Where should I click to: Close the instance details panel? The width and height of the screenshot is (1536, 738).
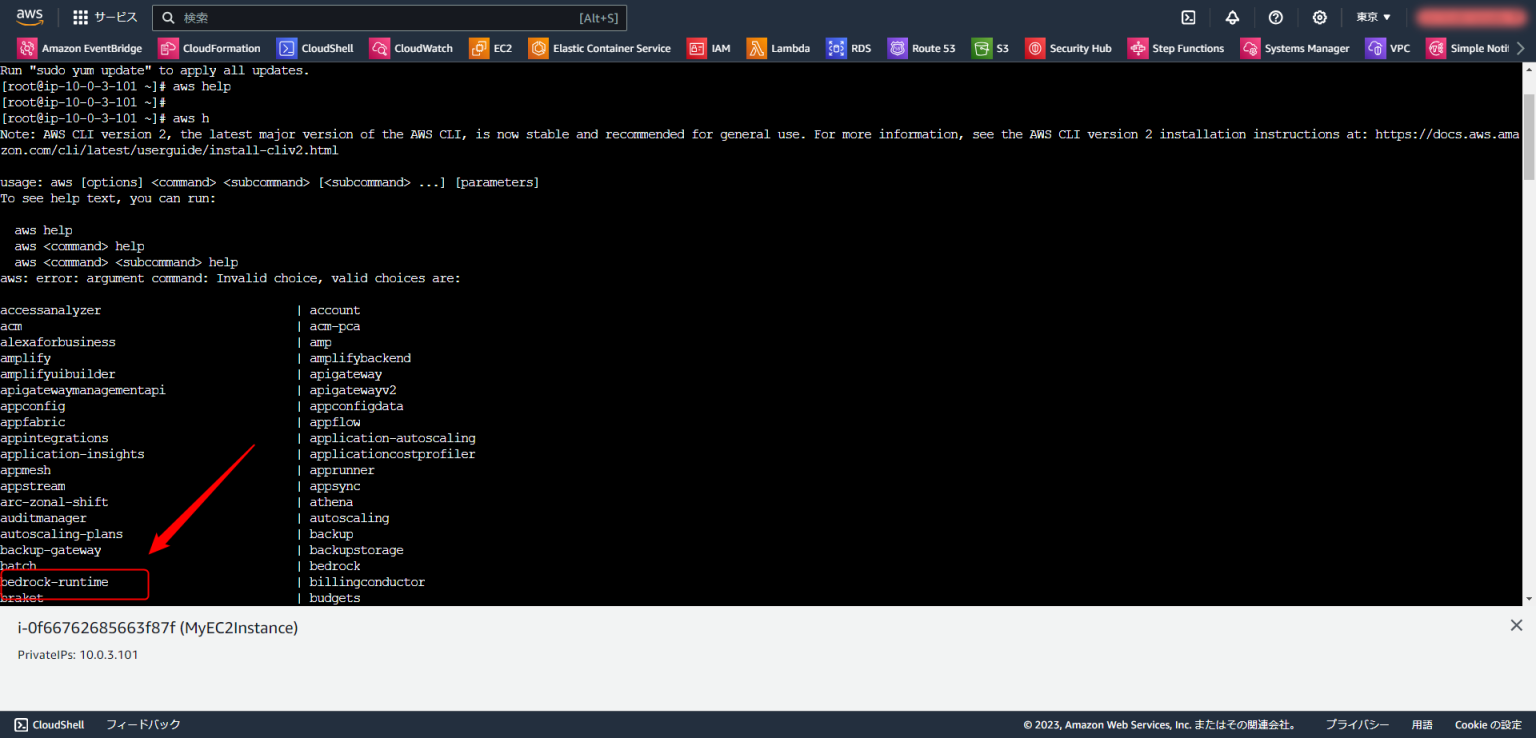pyautogui.click(x=1516, y=625)
